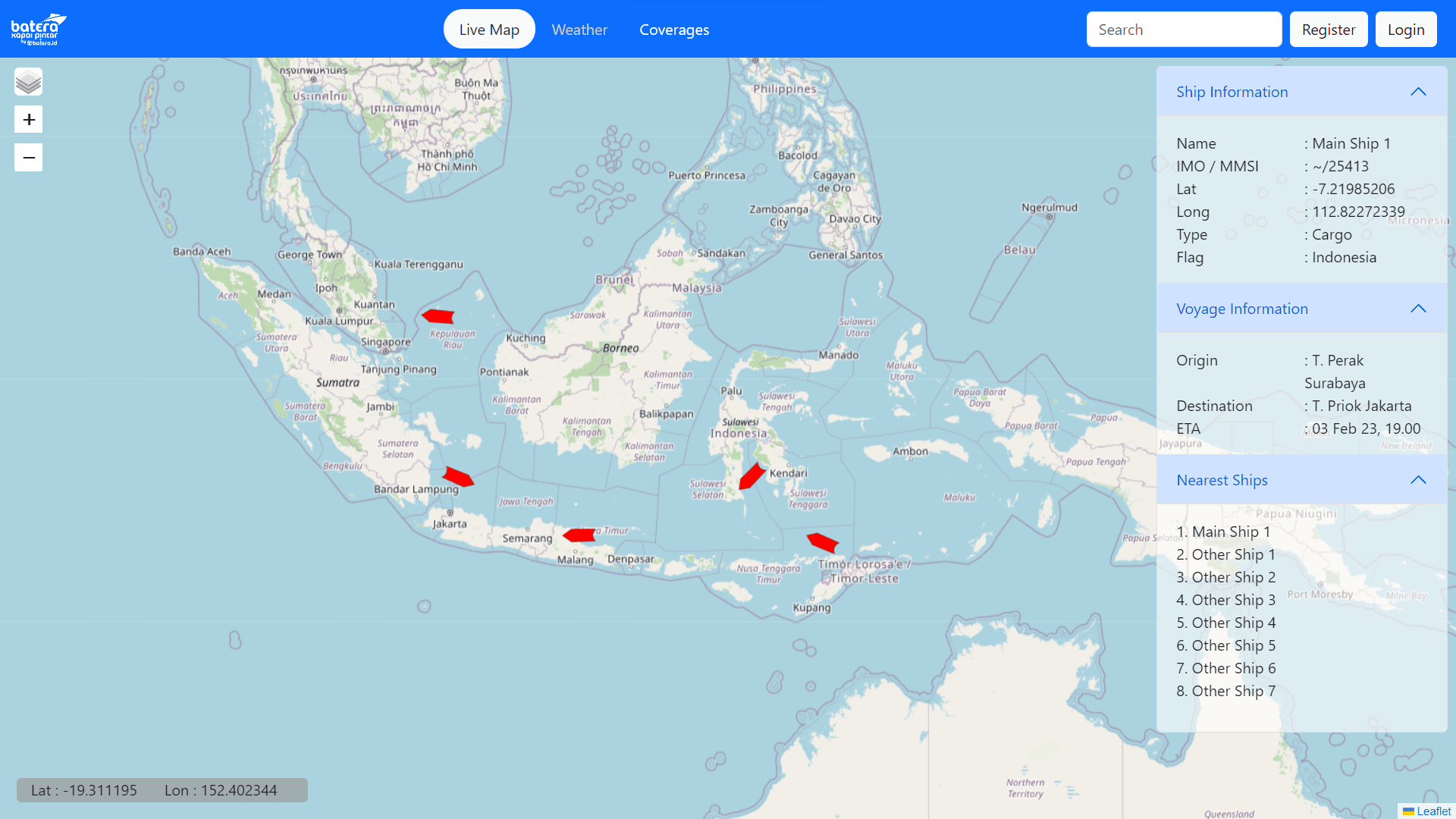Image resolution: width=1456 pixels, height=819 pixels.
Task: Click inside the Search field
Action: point(1184,29)
